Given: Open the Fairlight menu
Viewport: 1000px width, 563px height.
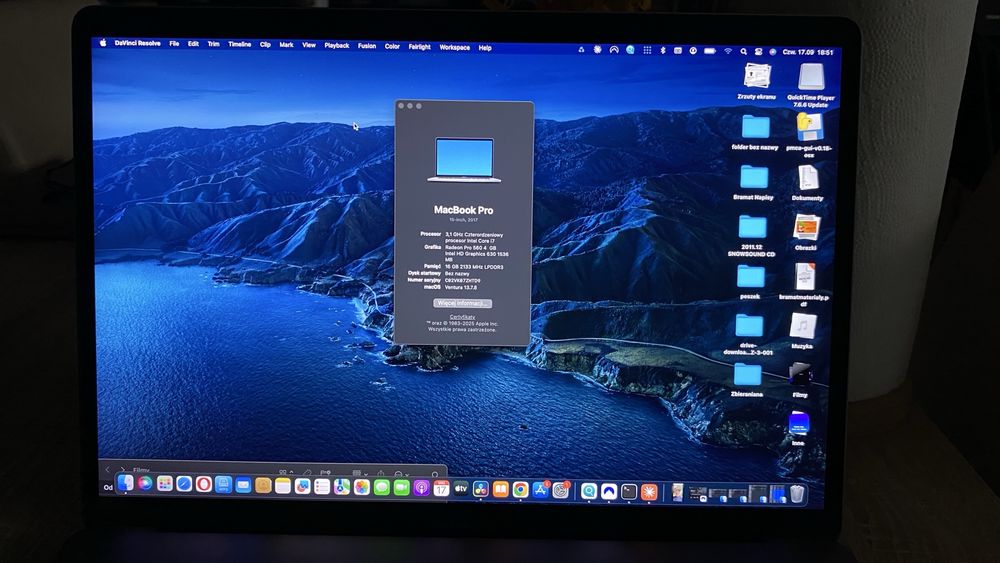Looking at the screenshot, I should (420, 47).
